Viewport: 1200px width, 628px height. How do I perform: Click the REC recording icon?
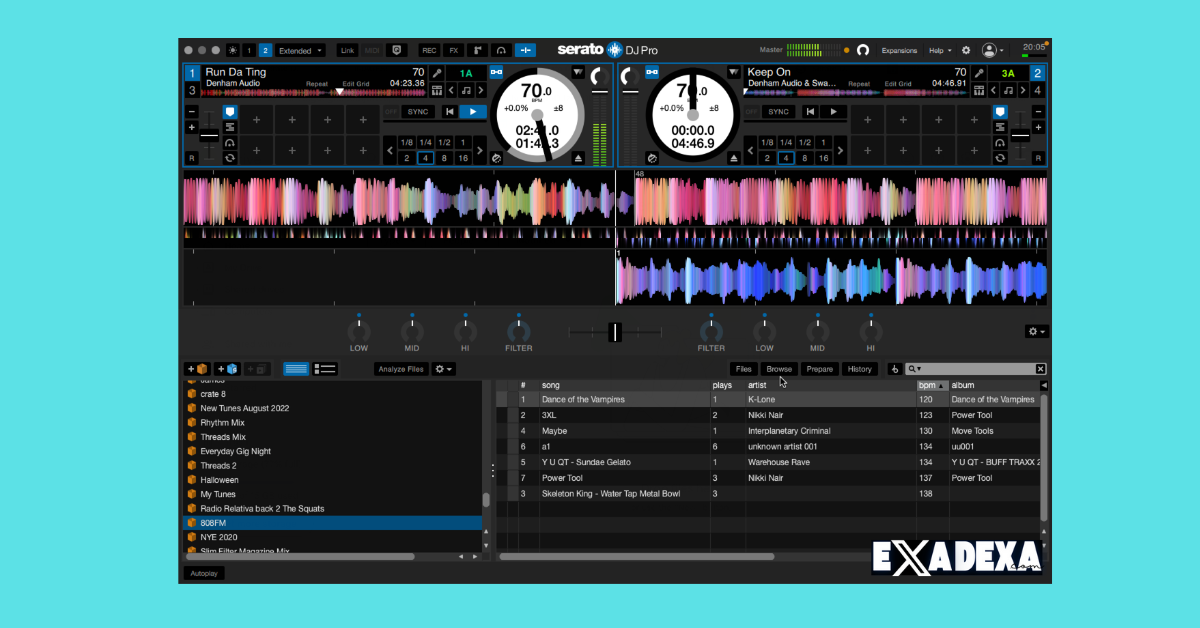429,50
